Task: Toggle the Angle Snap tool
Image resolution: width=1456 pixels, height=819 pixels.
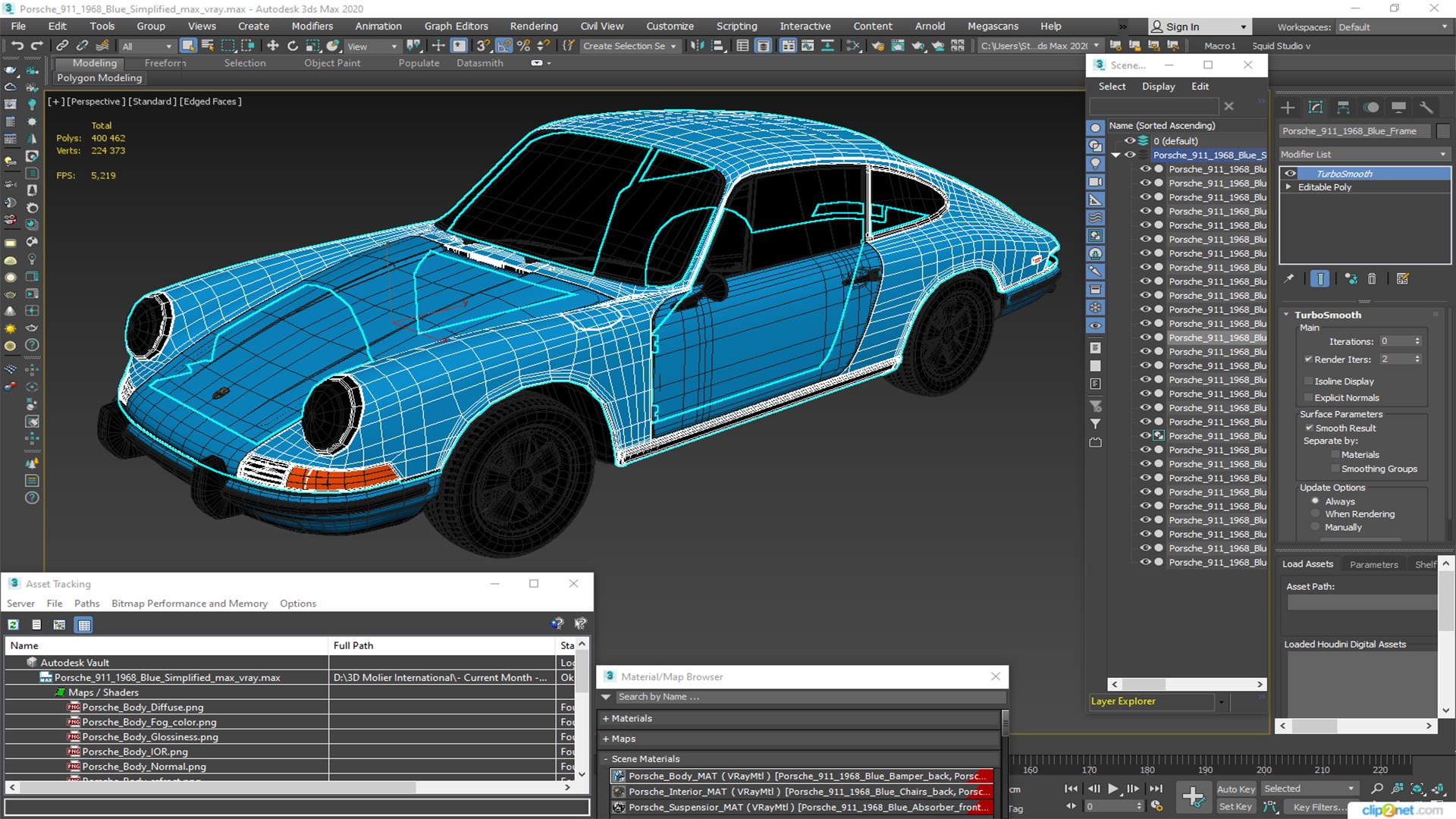Action: [504, 45]
